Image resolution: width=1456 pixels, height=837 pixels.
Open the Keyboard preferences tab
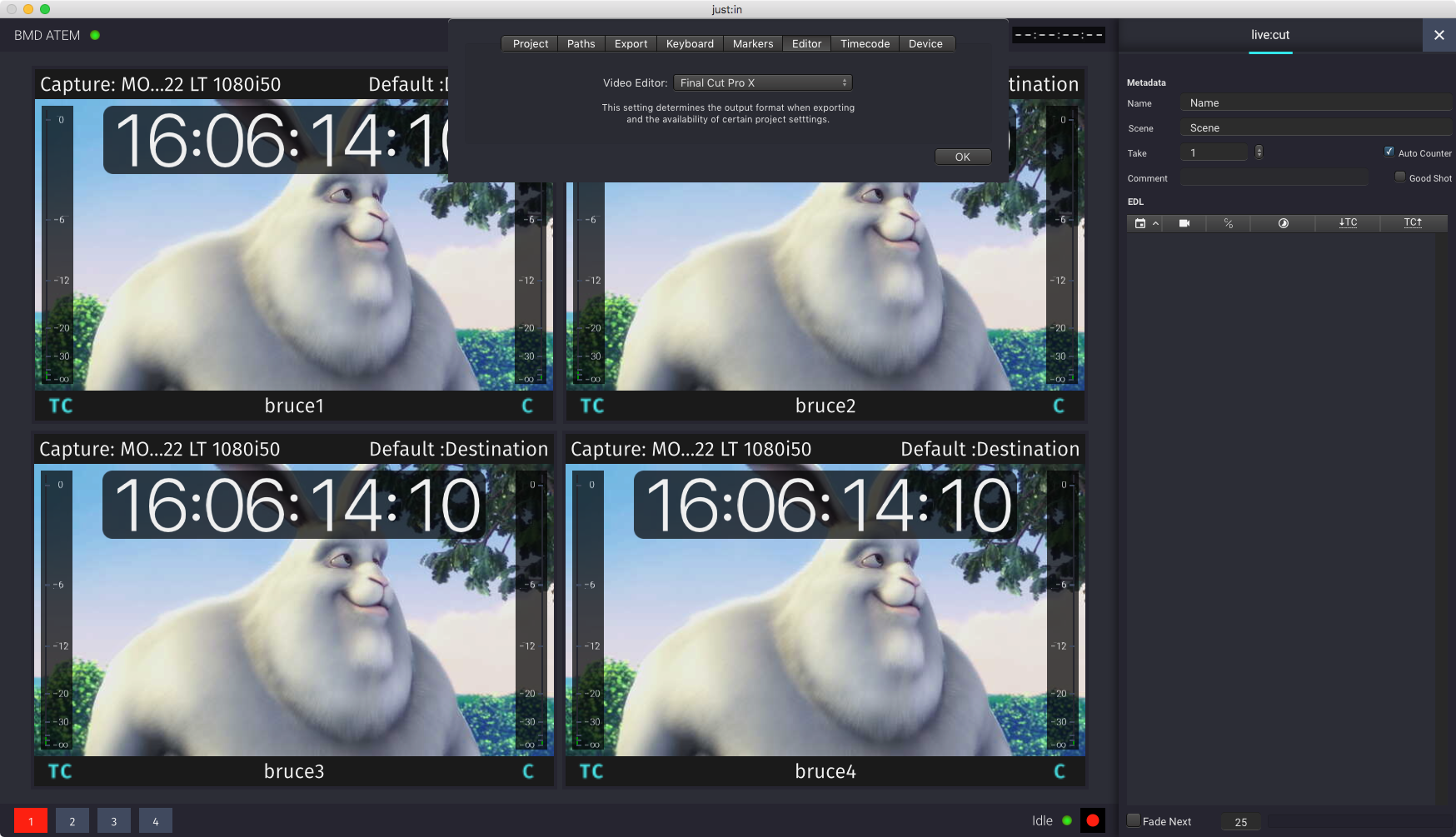[690, 43]
